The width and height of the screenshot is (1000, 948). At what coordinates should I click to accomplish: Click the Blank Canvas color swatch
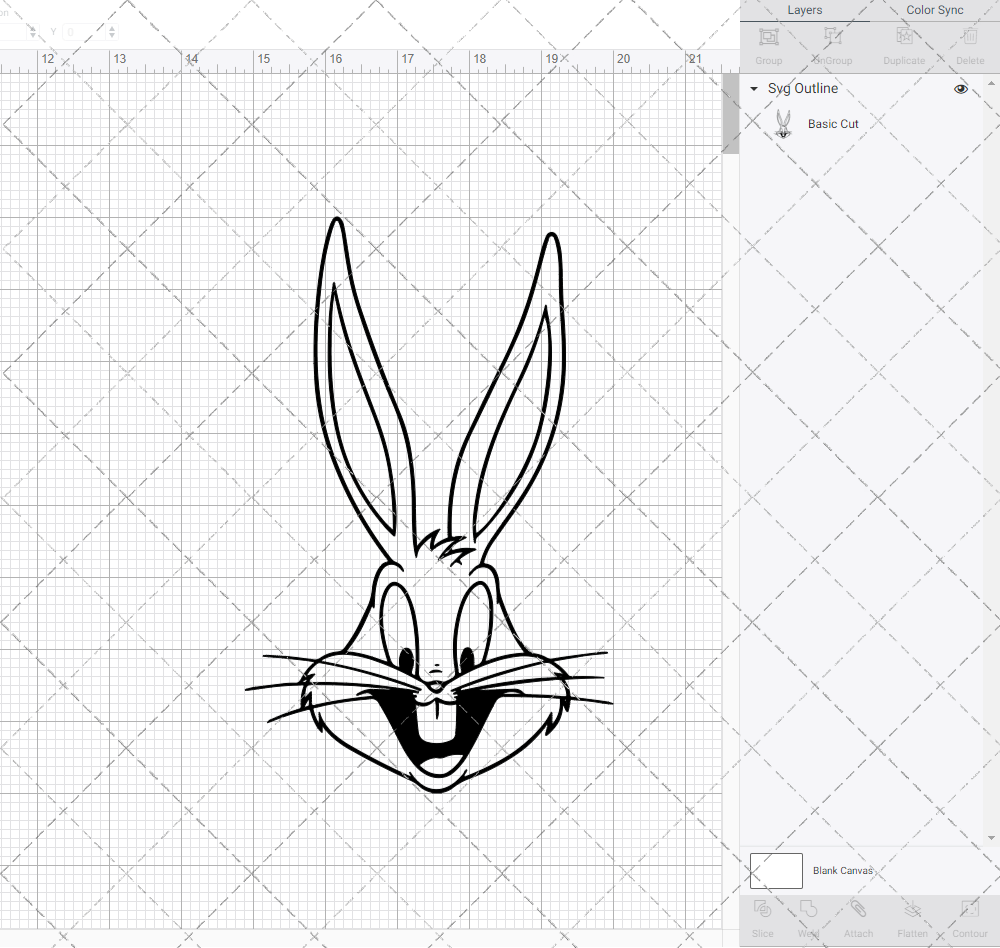776,870
